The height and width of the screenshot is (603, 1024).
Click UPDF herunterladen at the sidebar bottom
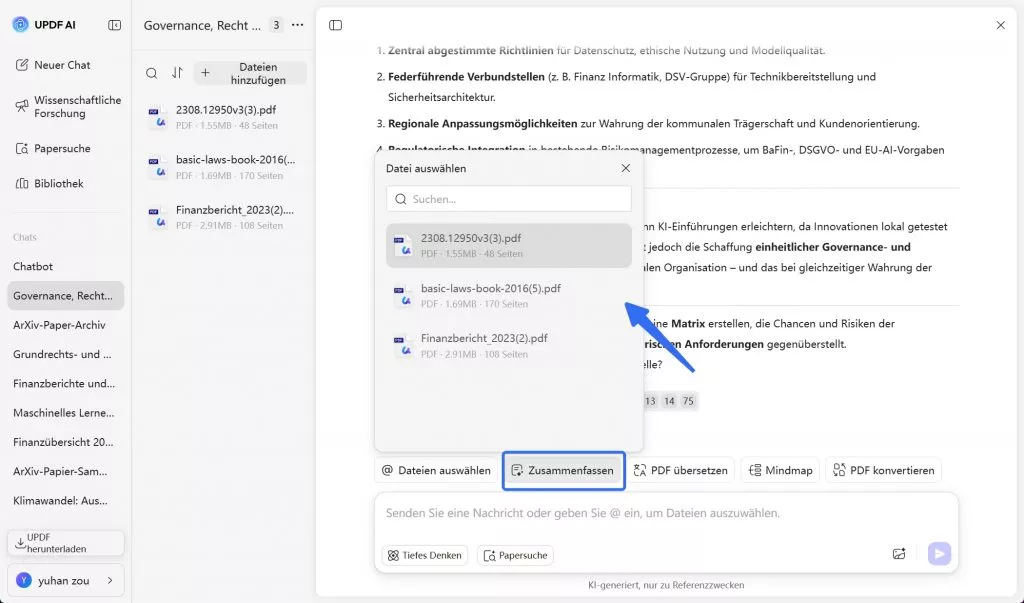tap(65, 543)
